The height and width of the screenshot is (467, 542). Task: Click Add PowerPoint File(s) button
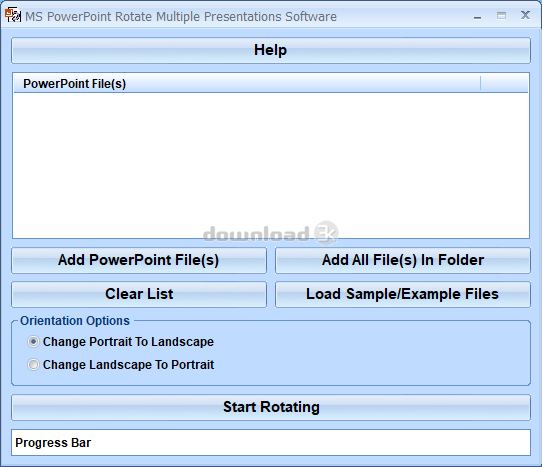(139, 260)
